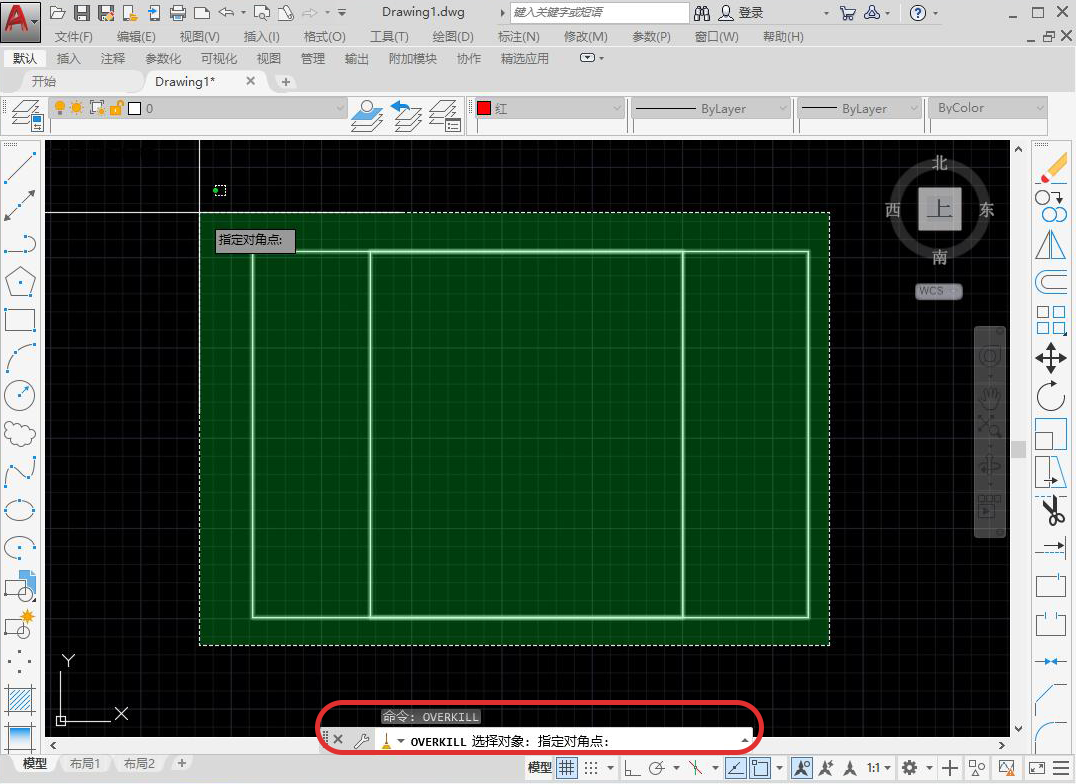Select the Hatch tool
Image resolution: width=1076 pixels, height=784 pixels.
[x=20, y=701]
